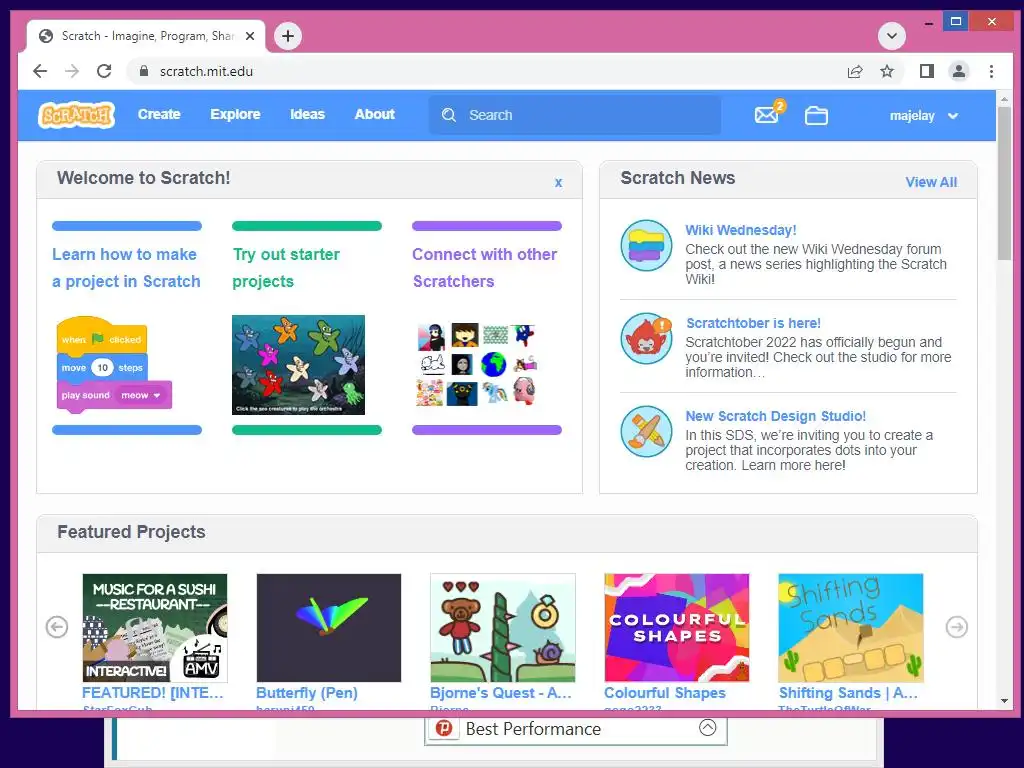Open the My Stuff folder icon
Image resolution: width=1024 pixels, height=768 pixels.
point(816,116)
